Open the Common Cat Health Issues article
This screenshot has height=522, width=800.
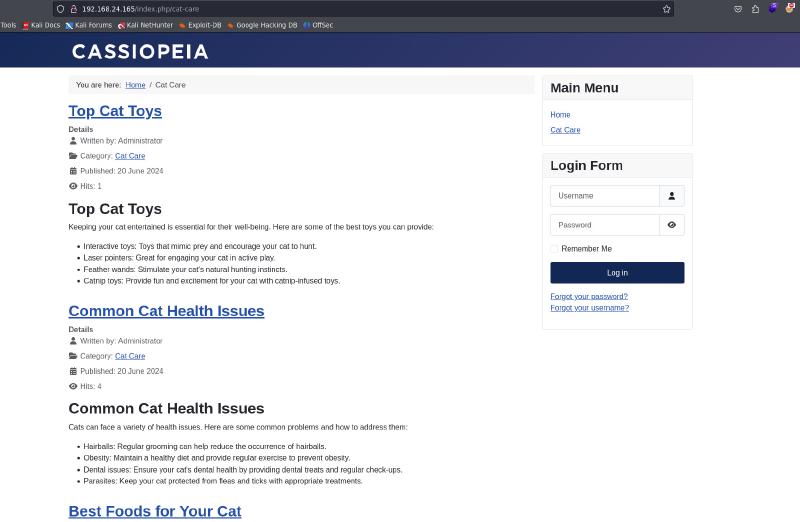point(166,311)
